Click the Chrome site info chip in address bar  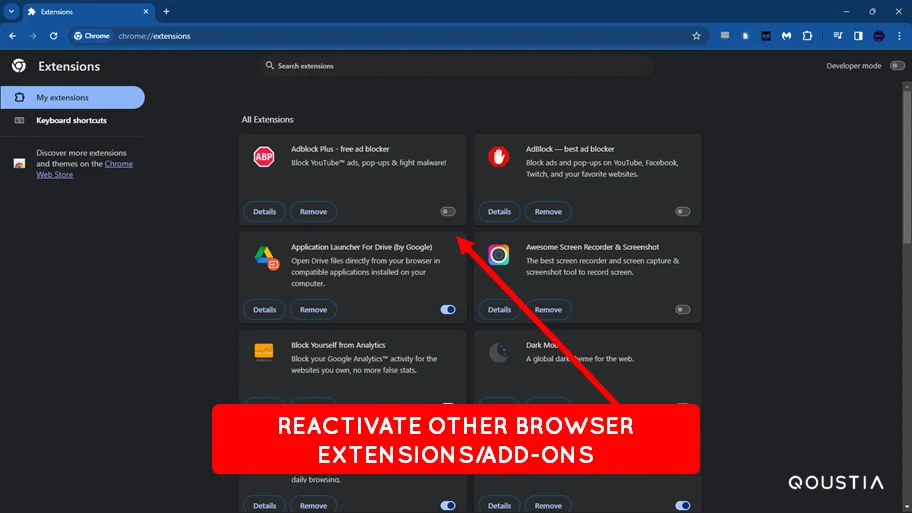point(92,36)
